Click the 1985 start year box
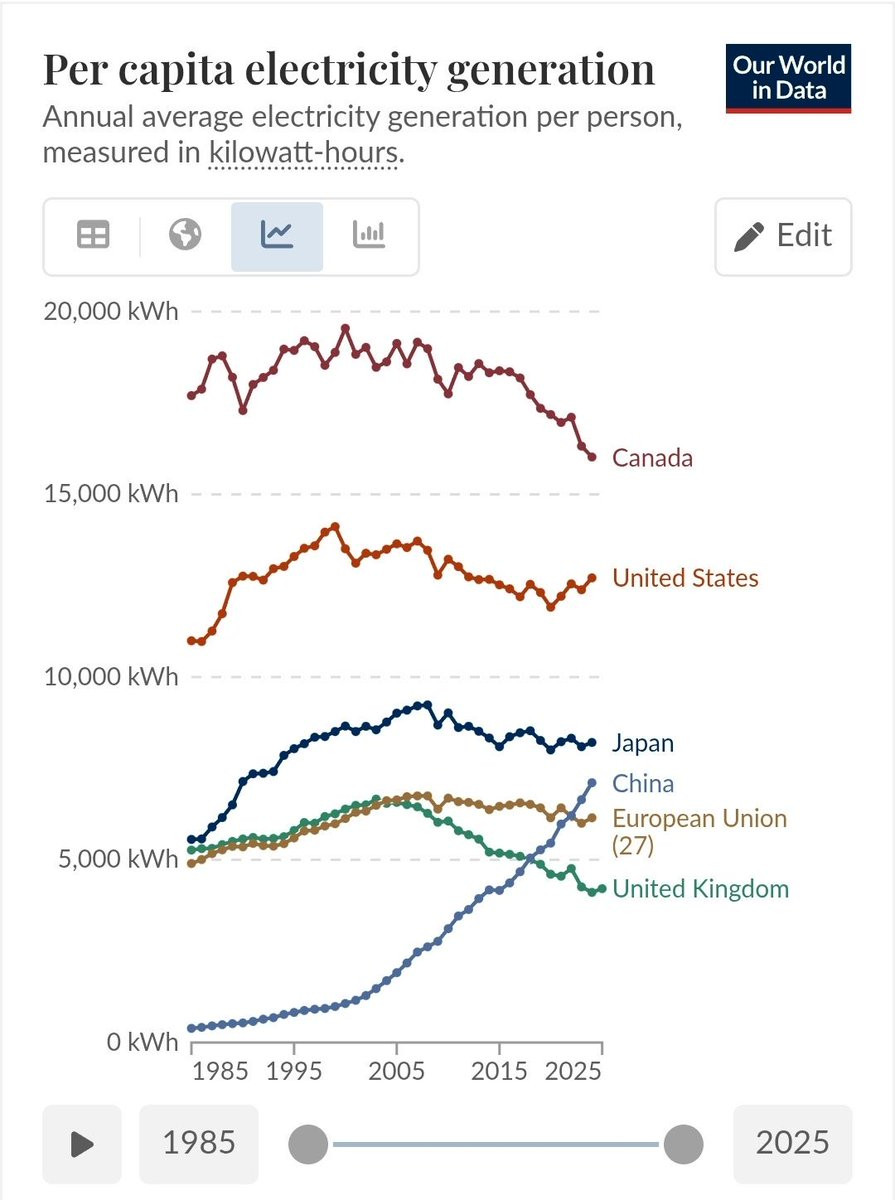Image resolution: width=895 pixels, height=1200 pixels. pyautogui.click(x=198, y=1144)
